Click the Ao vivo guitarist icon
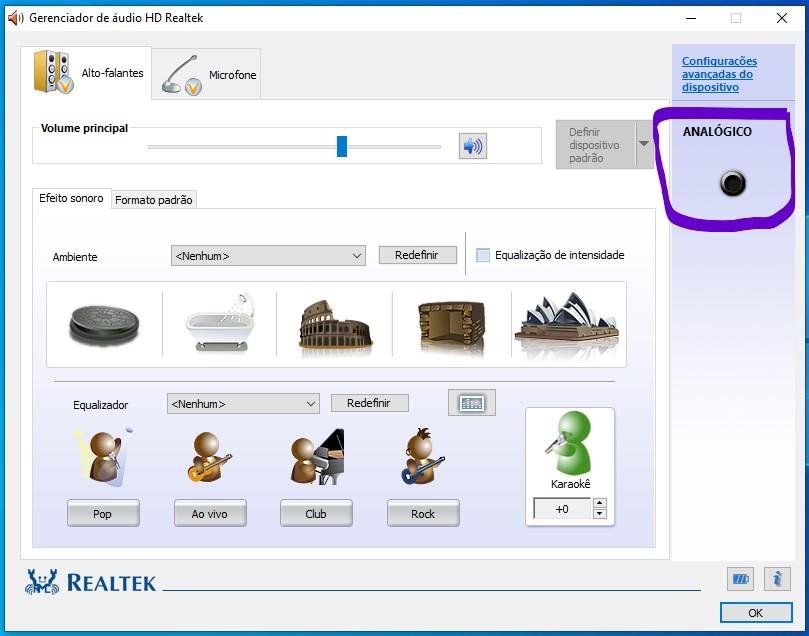 [209, 457]
